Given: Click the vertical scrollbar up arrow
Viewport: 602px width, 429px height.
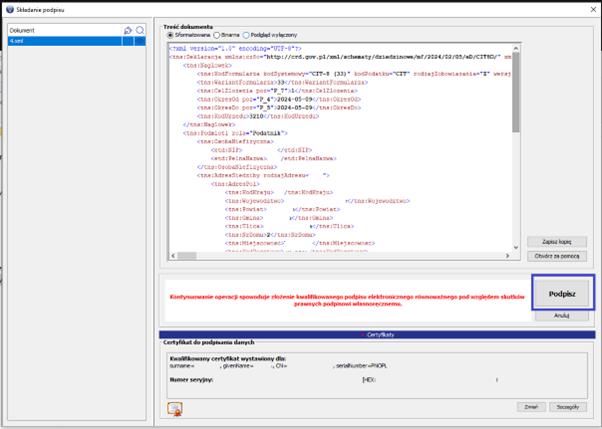Looking at the screenshot, I should pos(514,46).
